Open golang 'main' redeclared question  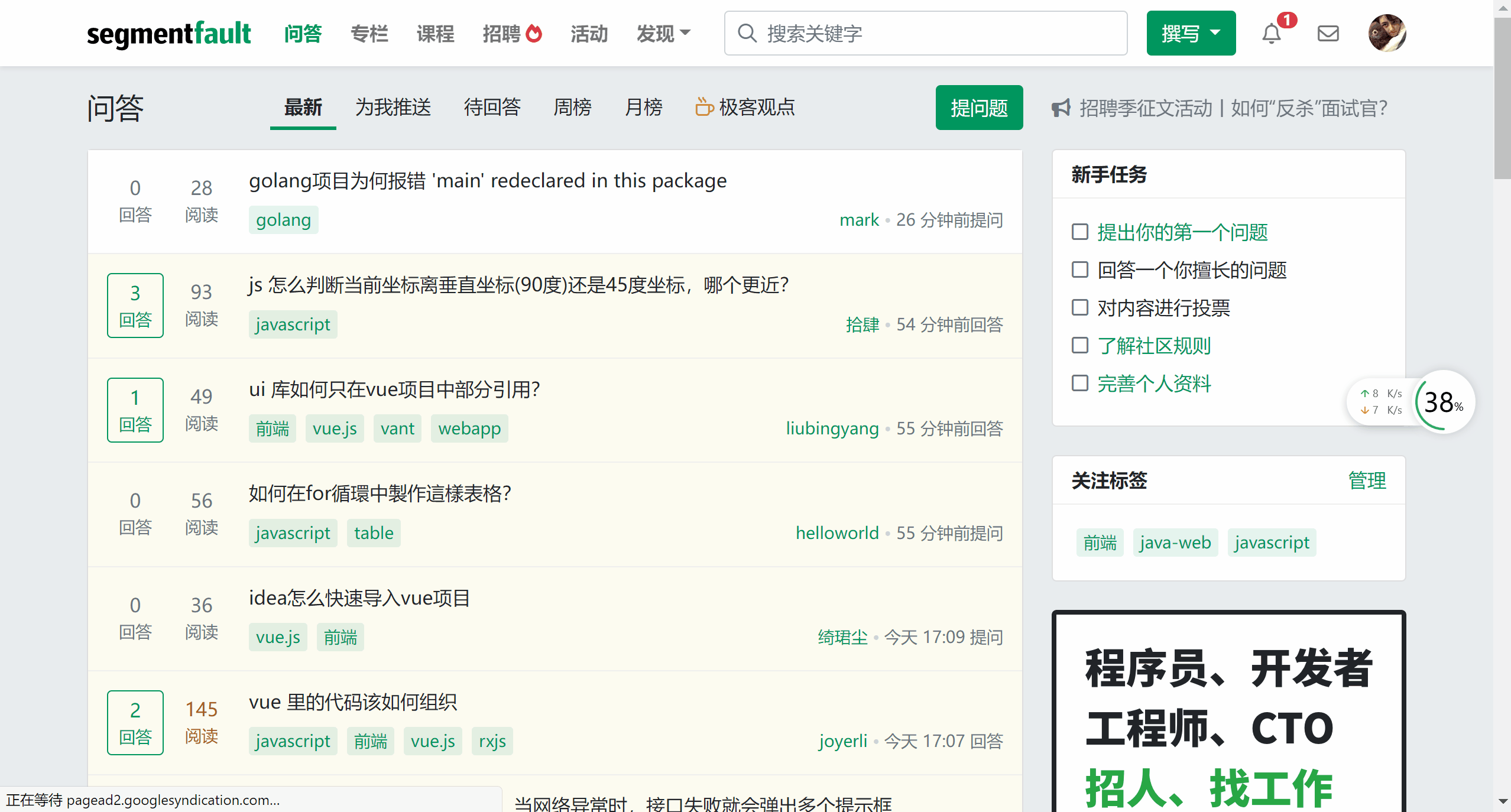tap(488, 181)
